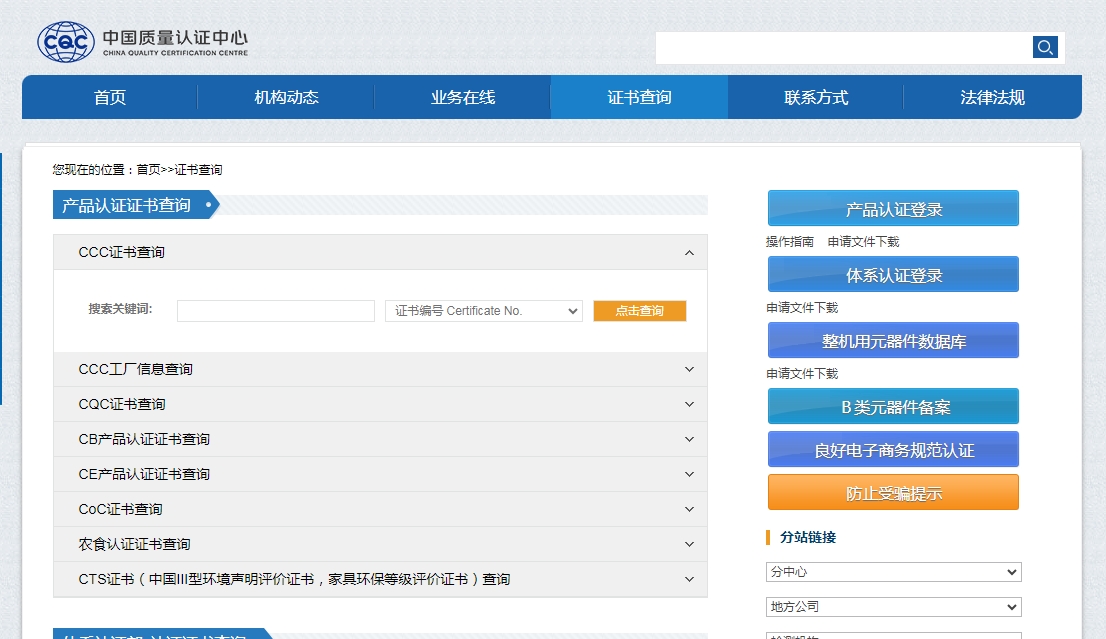Expand the CQC证书查询 section

click(x=688, y=404)
